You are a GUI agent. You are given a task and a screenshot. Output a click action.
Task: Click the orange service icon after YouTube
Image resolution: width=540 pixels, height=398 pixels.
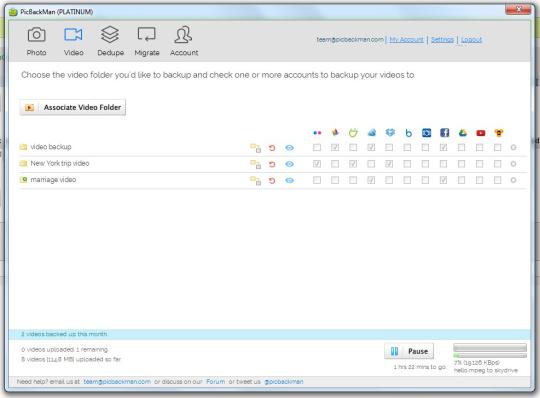click(x=499, y=133)
